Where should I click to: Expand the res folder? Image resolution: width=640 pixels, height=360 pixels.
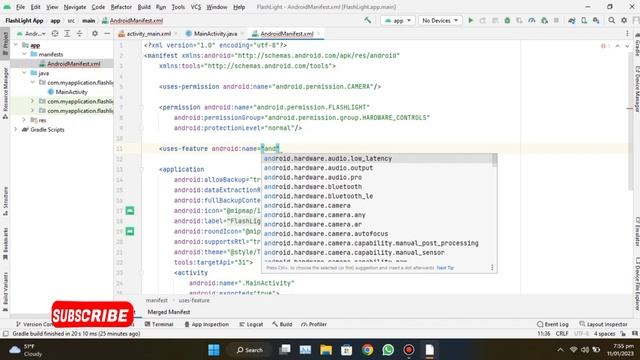click(x=24, y=120)
